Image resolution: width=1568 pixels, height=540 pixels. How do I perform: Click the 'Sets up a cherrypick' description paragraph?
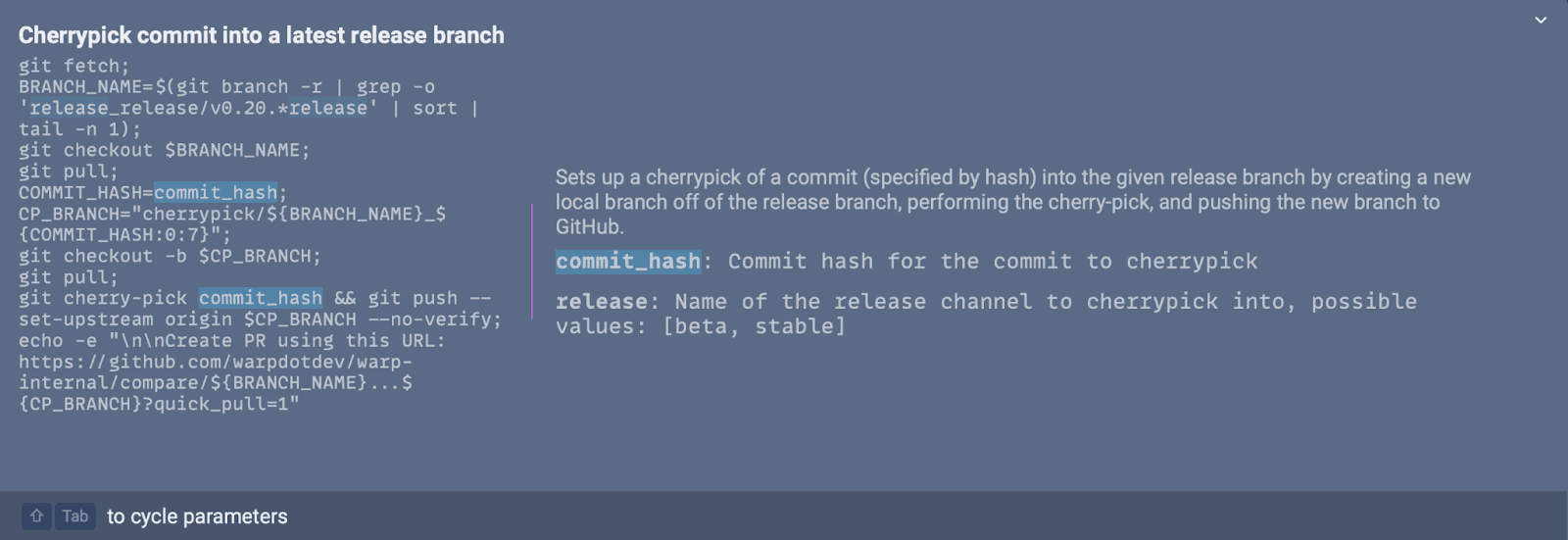point(1012,202)
